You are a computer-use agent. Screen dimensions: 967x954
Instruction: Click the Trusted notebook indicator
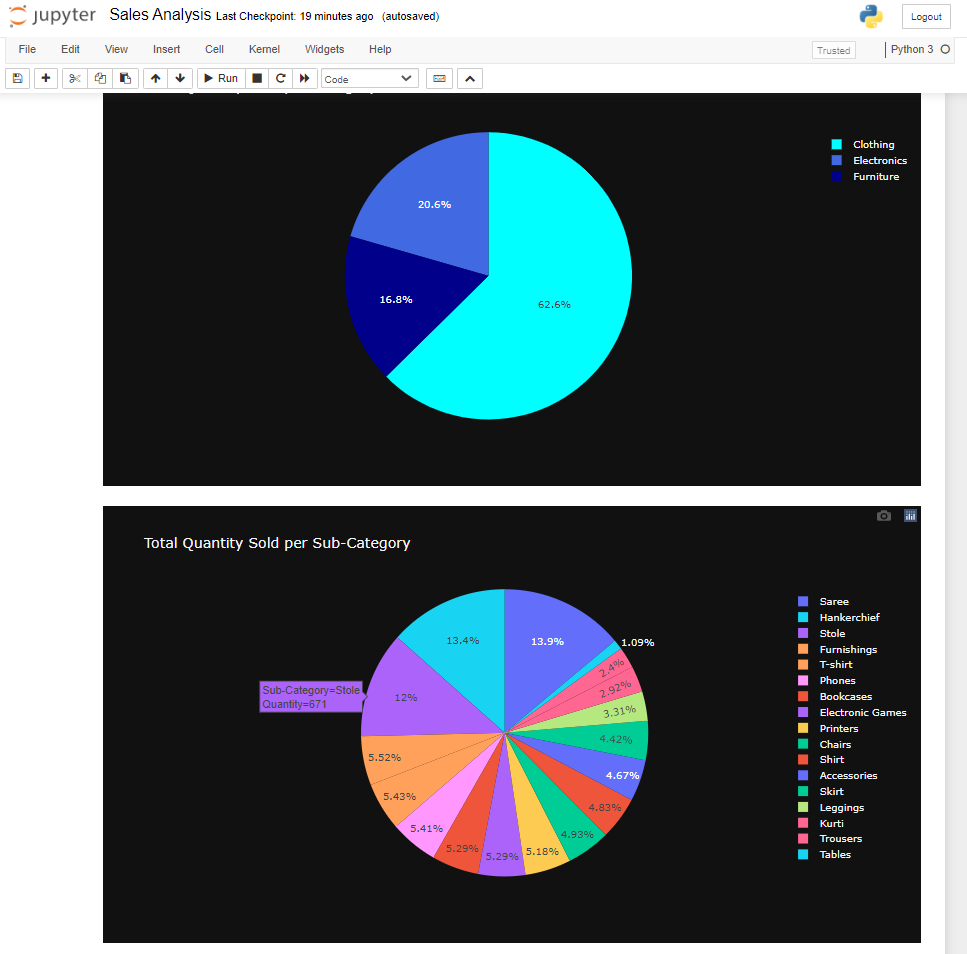click(x=834, y=51)
